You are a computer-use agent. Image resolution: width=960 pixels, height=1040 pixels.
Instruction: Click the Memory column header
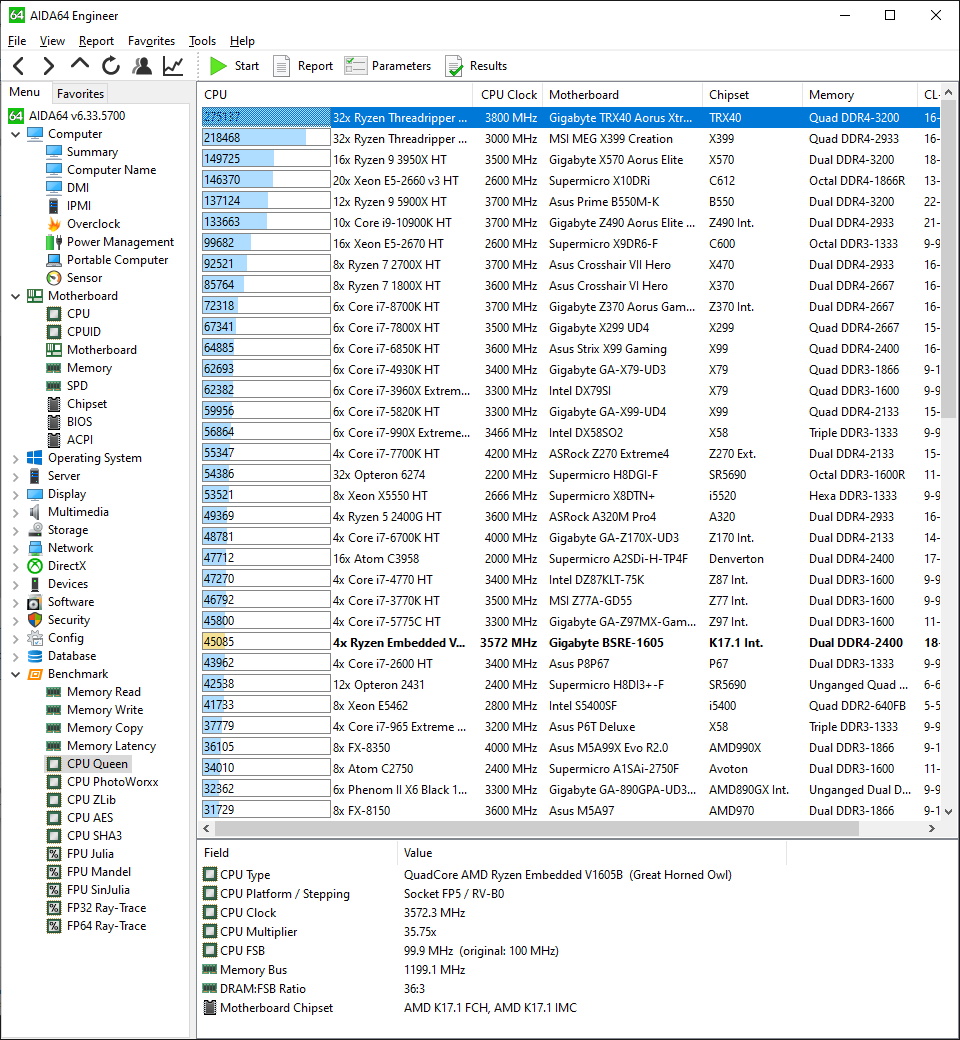859,94
